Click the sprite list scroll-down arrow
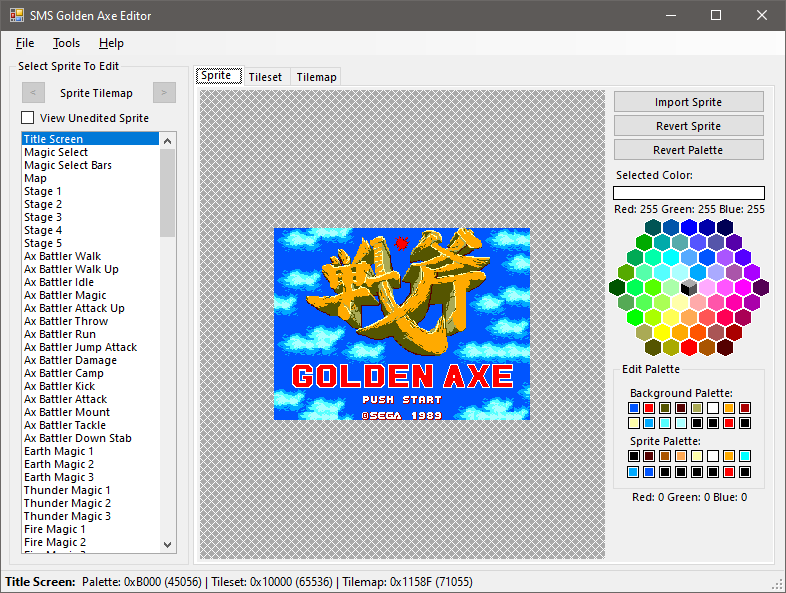 [167, 544]
